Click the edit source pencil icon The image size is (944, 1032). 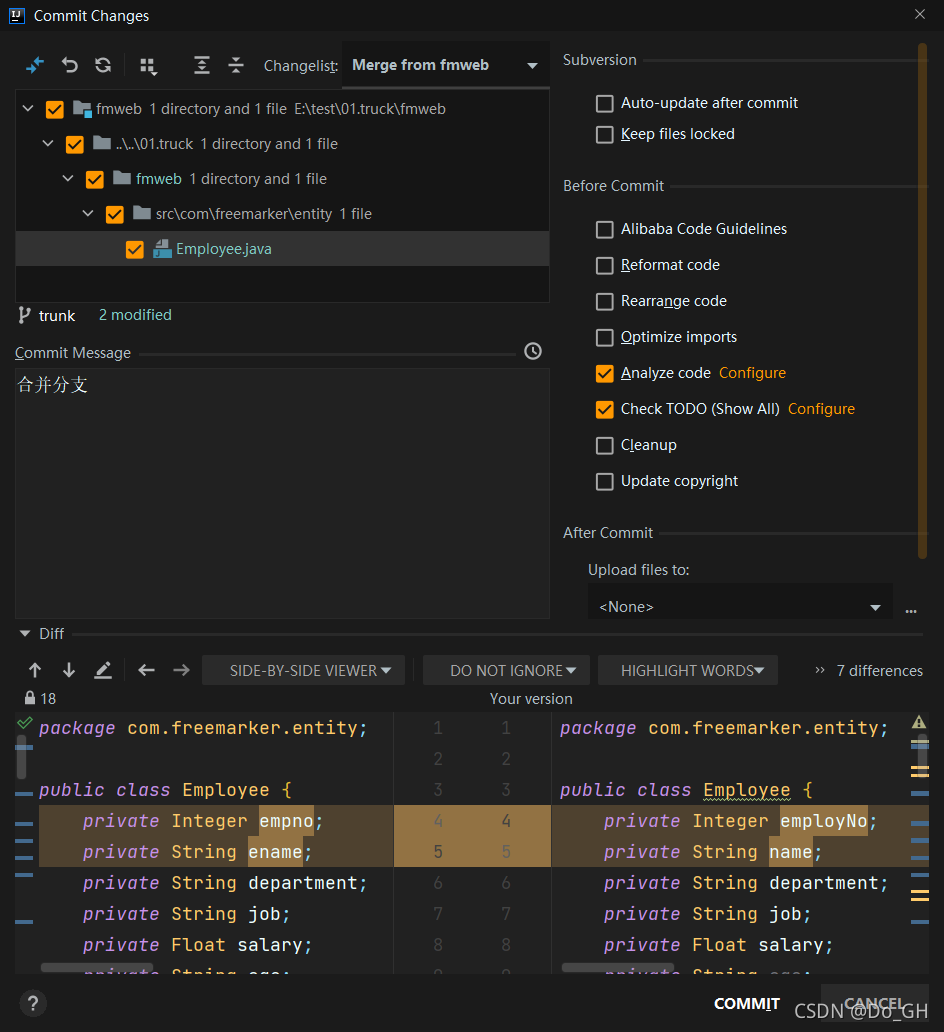[x=103, y=671]
